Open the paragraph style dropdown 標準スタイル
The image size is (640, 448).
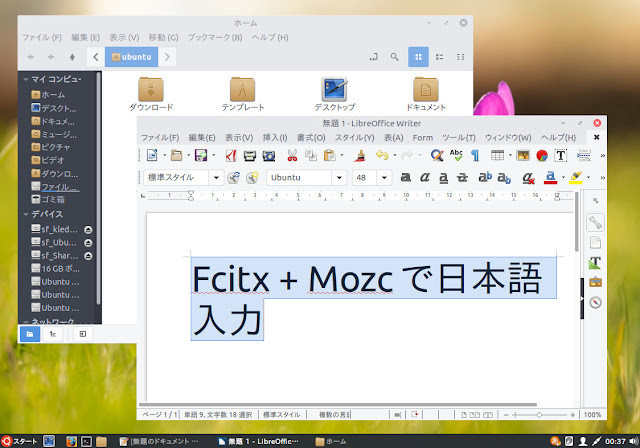click(216, 177)
